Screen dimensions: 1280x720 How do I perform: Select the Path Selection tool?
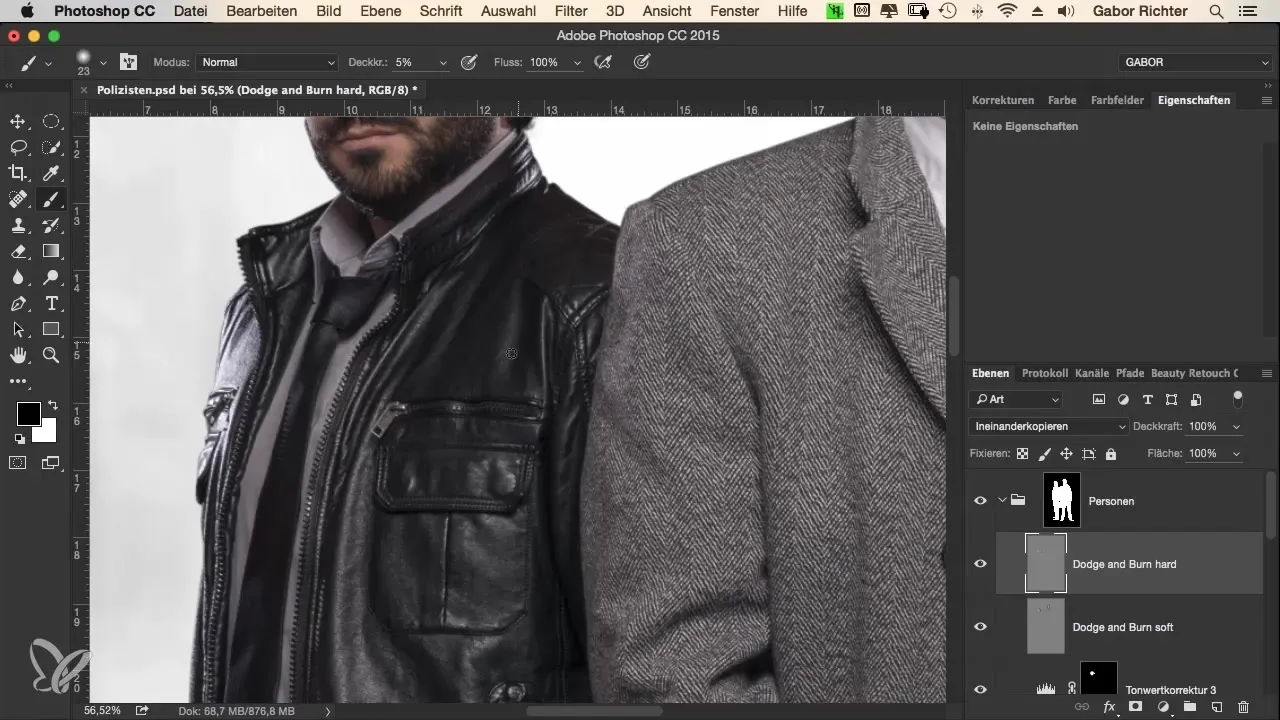[x=18, y=330]
